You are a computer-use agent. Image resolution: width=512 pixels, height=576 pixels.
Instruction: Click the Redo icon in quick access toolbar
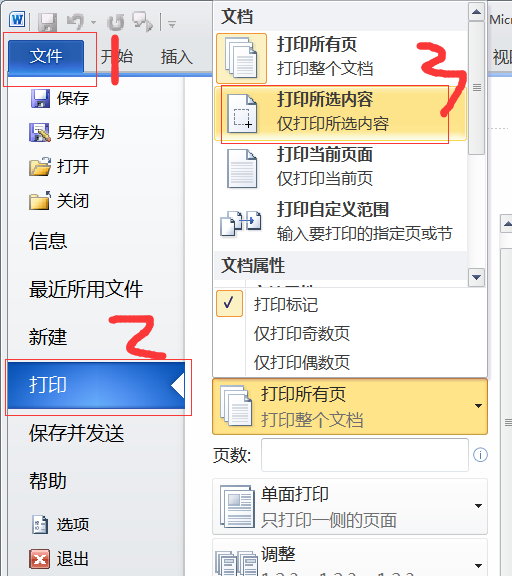coord(116,22)
